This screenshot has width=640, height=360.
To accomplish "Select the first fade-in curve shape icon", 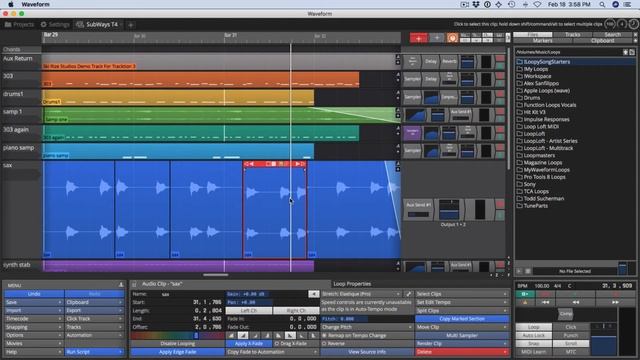I will [231, 336].
